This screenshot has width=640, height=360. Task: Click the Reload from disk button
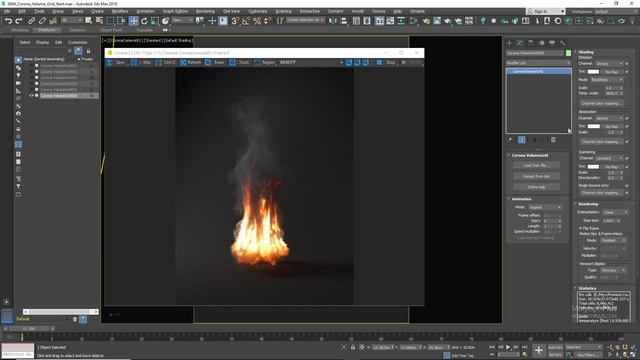(x=536, y=176)
